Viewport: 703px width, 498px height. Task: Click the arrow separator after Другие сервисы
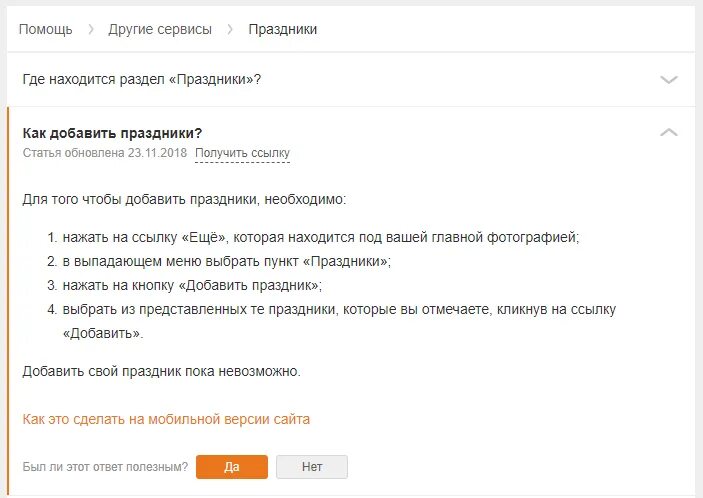[x=230, y=30]
